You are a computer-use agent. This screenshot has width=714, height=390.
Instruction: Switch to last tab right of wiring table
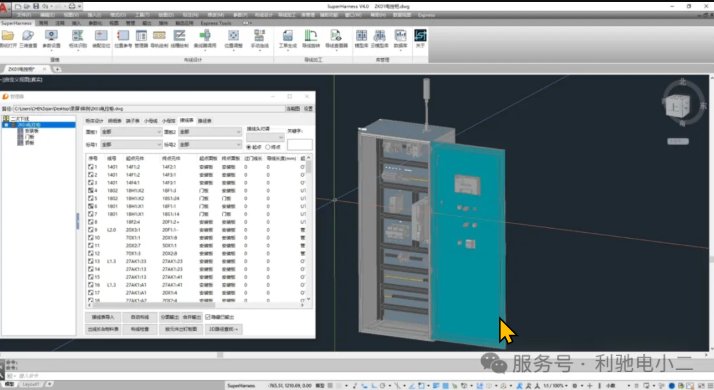click(205, 121)
